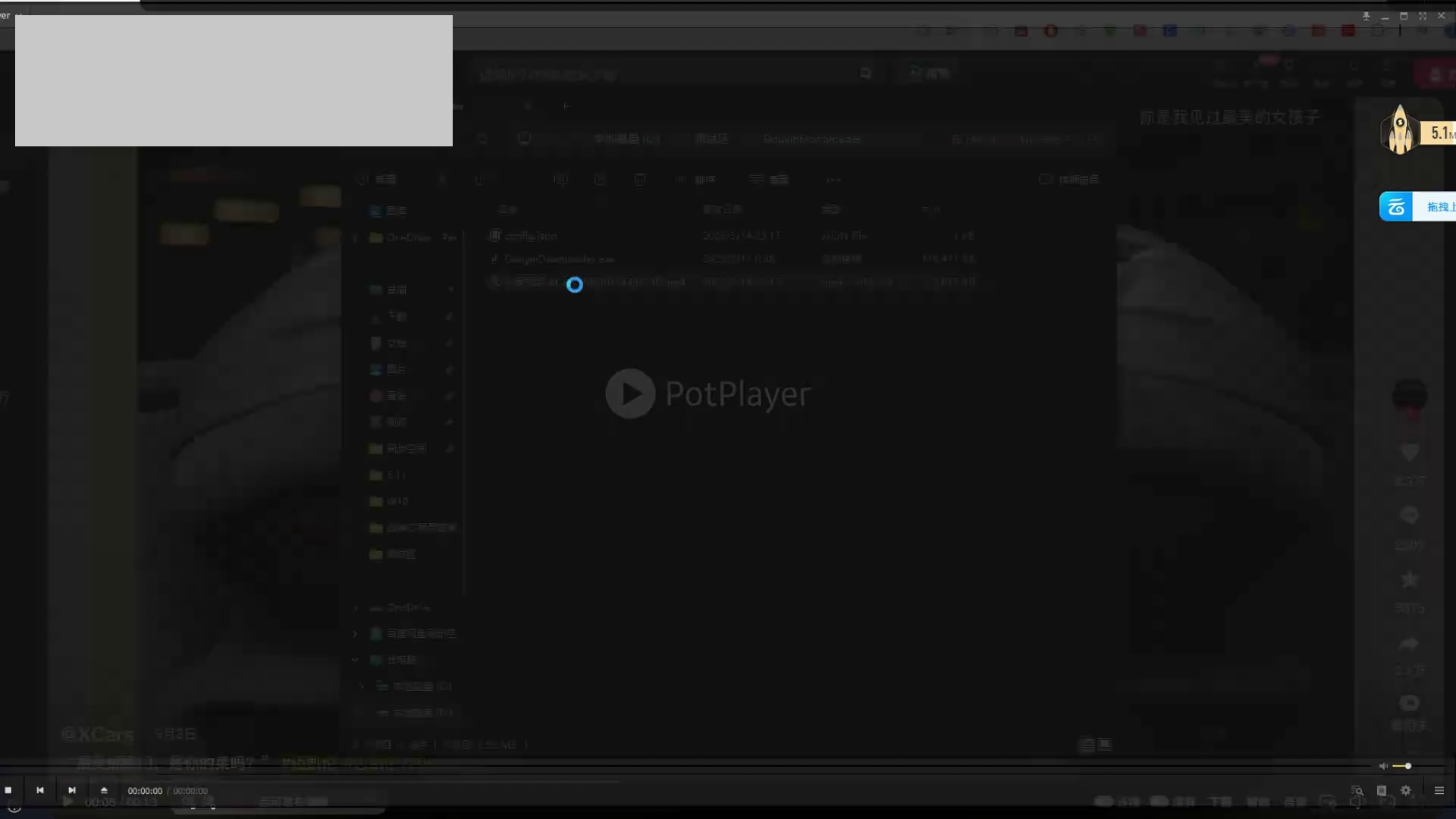Adjust the yellow volume slider

pos(1401,766)
